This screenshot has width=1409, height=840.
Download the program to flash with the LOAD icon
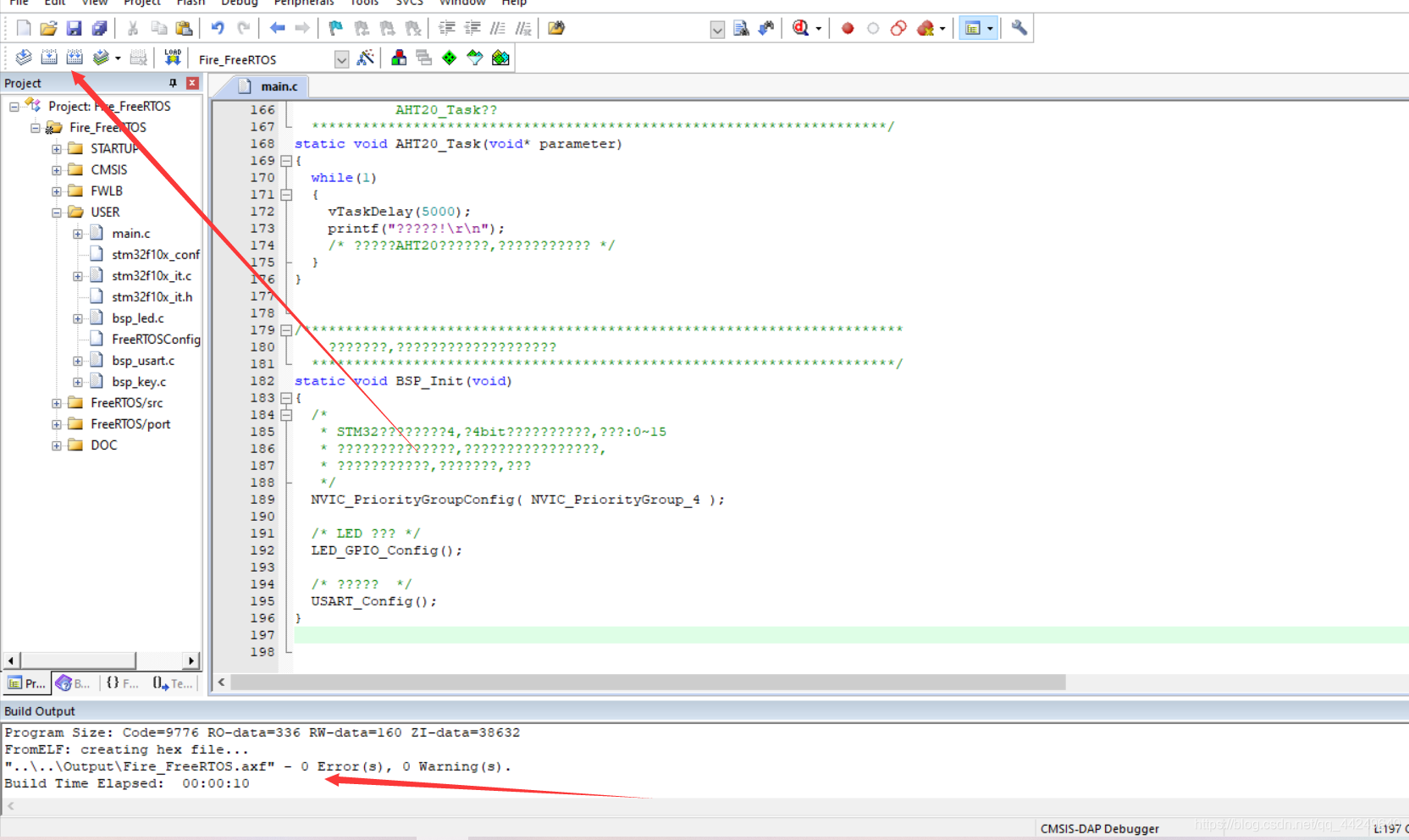(x=173, y=58)
